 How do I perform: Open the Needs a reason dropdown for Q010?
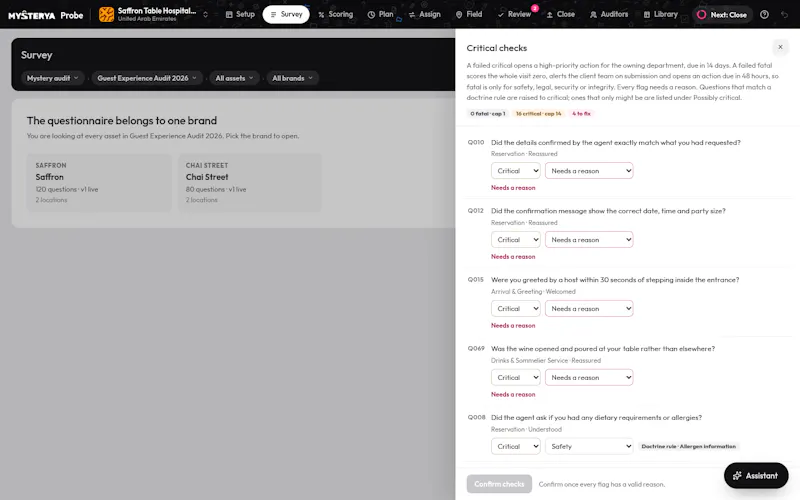coord(589,171)
